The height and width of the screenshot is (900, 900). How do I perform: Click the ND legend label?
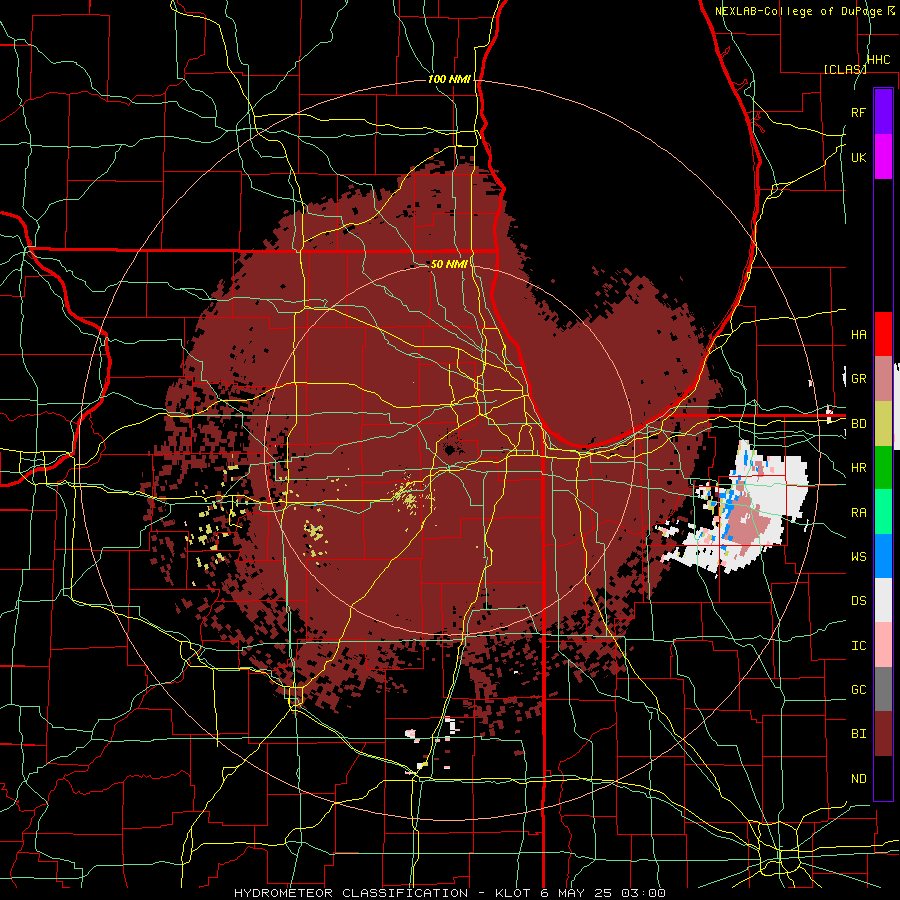tap(858, 779)
